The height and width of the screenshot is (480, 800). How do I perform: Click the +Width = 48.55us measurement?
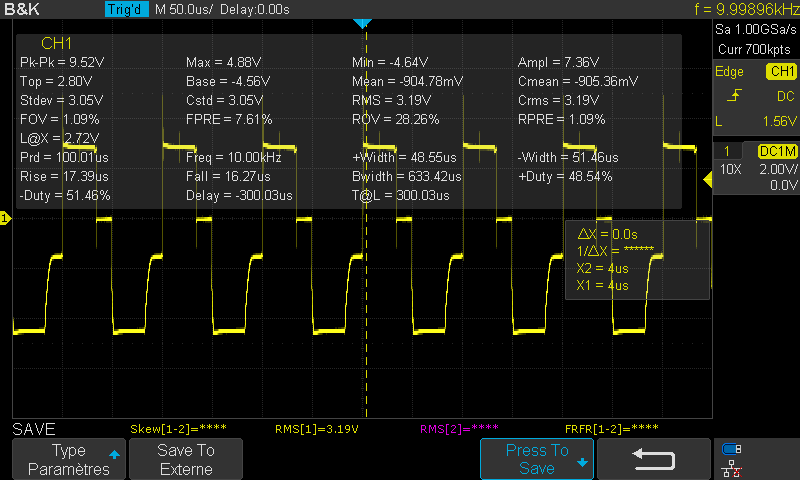point(404,157)
